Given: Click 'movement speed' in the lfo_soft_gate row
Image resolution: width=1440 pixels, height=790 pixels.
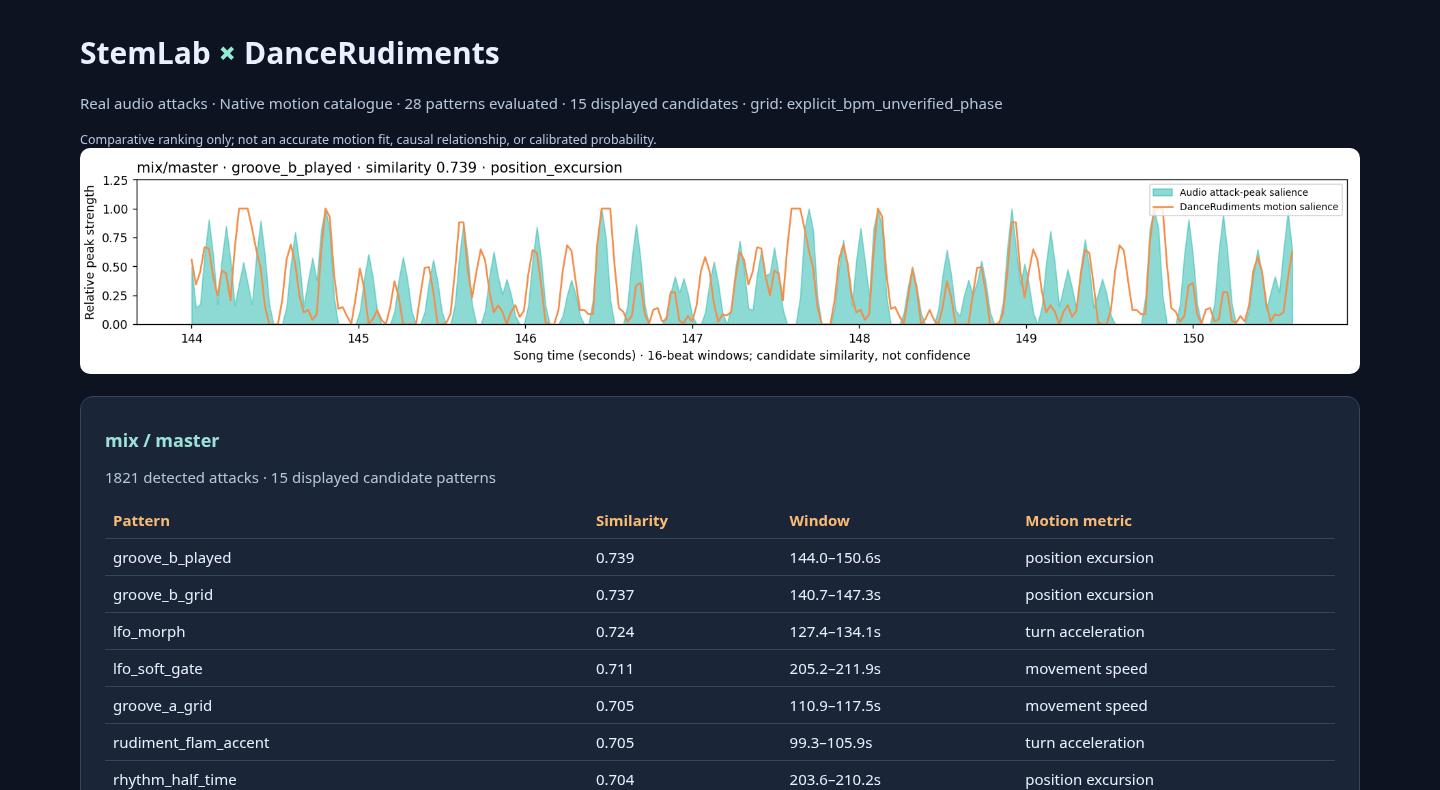Looking at the screenshot, I should click(1086, 669).
